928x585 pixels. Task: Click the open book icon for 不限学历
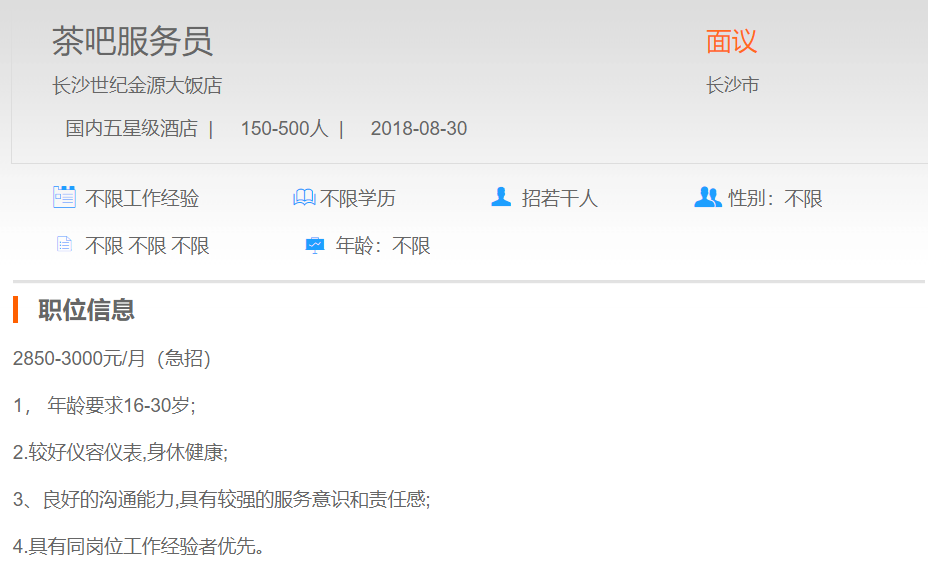click(x=304, y=198)
